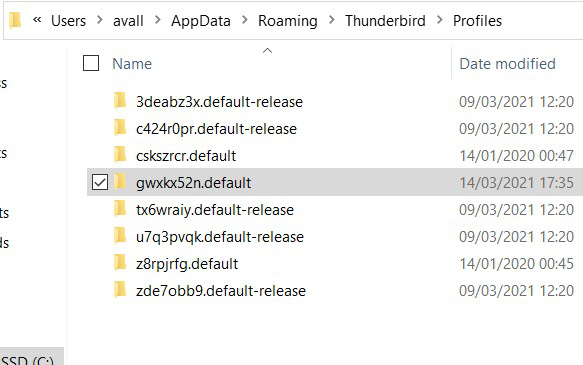
Task: Select the zde7obb9.default-release folder icon
Action: [x=120, y=290]
